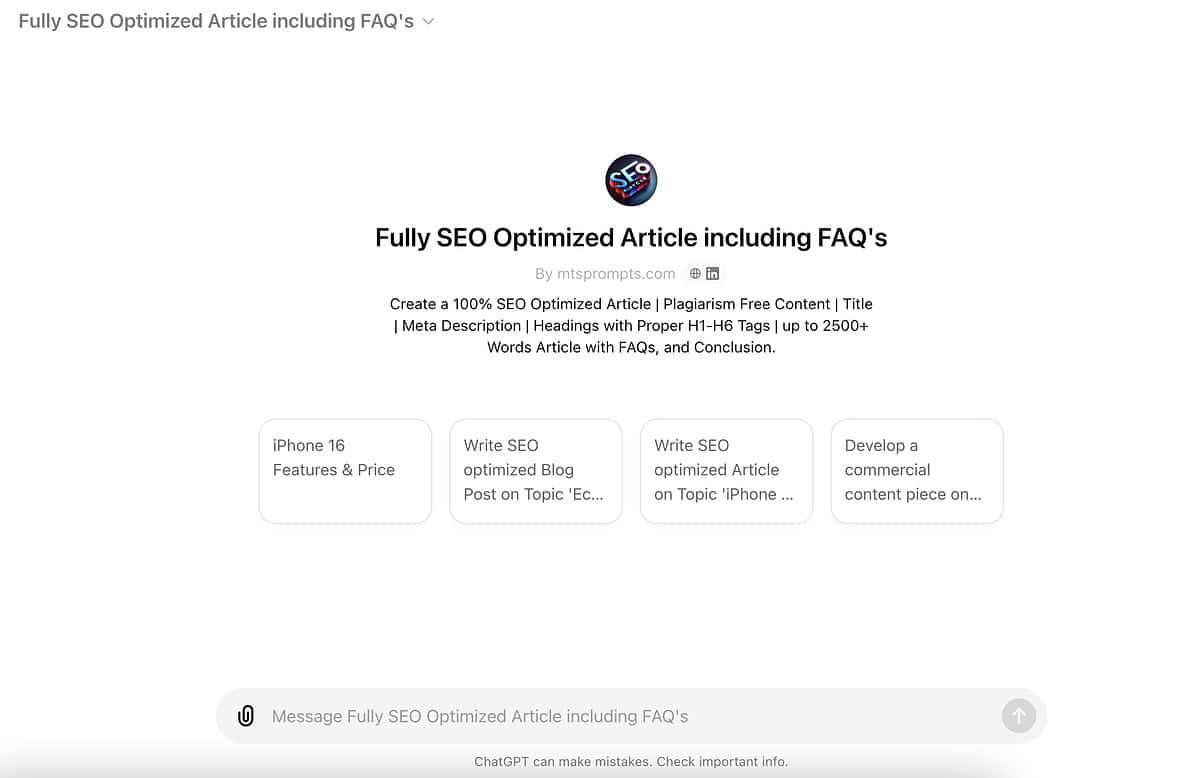Click the paperclip attach file icon
Viewport: 1200px width, 778px height.
[245, 716]
